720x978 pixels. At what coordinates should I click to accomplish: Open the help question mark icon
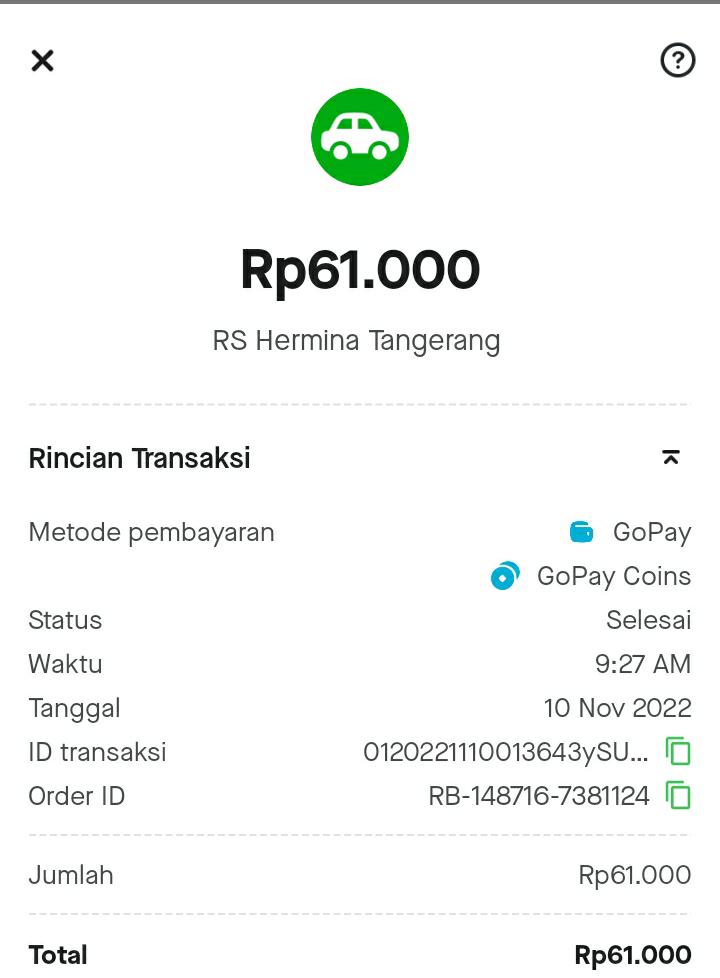pos(677,61)
